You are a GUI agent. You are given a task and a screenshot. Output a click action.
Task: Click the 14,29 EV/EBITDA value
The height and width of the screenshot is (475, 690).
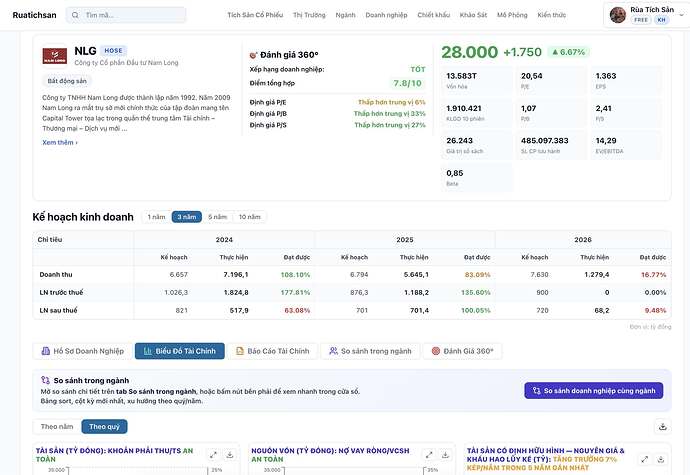(606, 140)
